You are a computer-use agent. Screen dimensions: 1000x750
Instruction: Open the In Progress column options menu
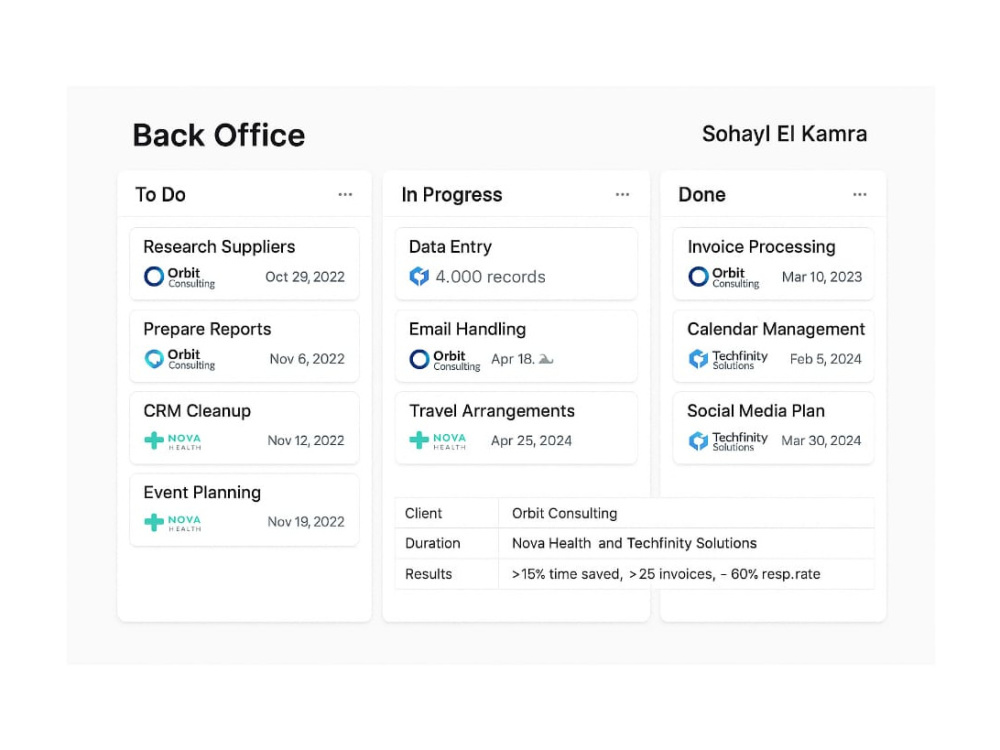tap(622, 195)
